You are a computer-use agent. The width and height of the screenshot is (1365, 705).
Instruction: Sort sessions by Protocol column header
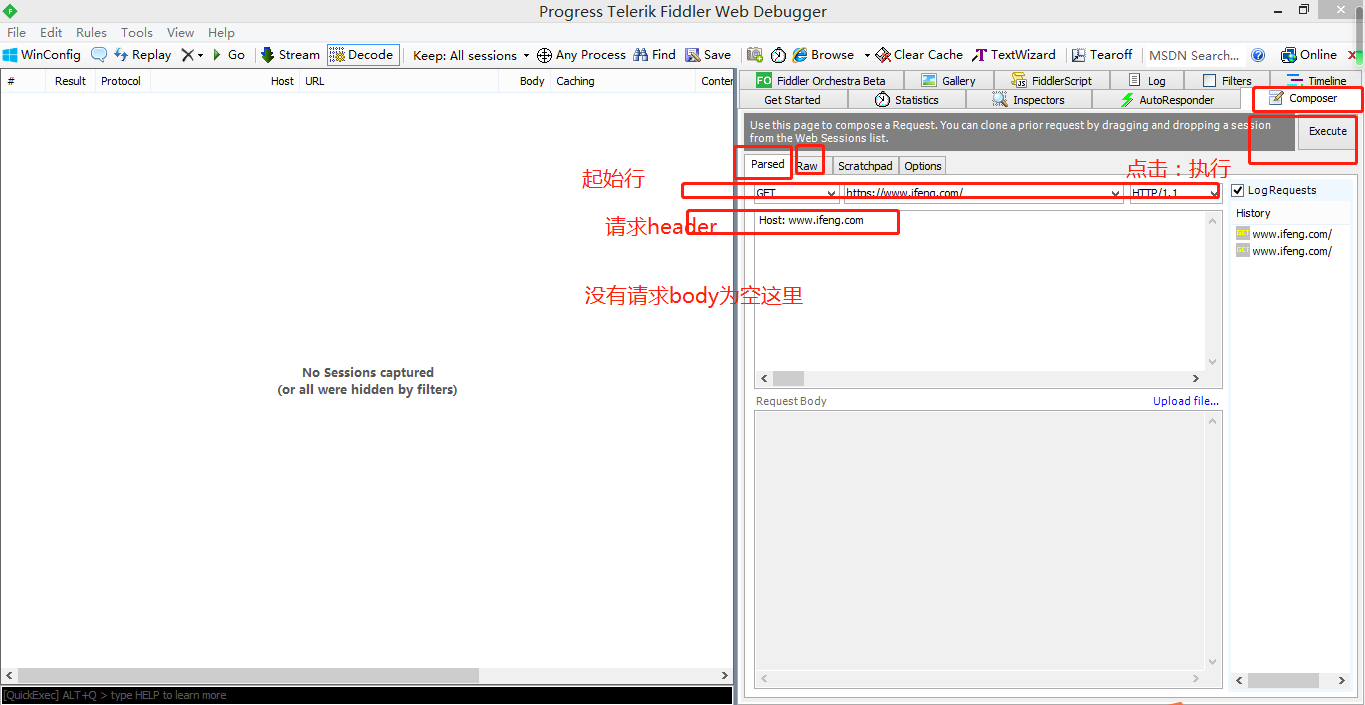[121, 81]
